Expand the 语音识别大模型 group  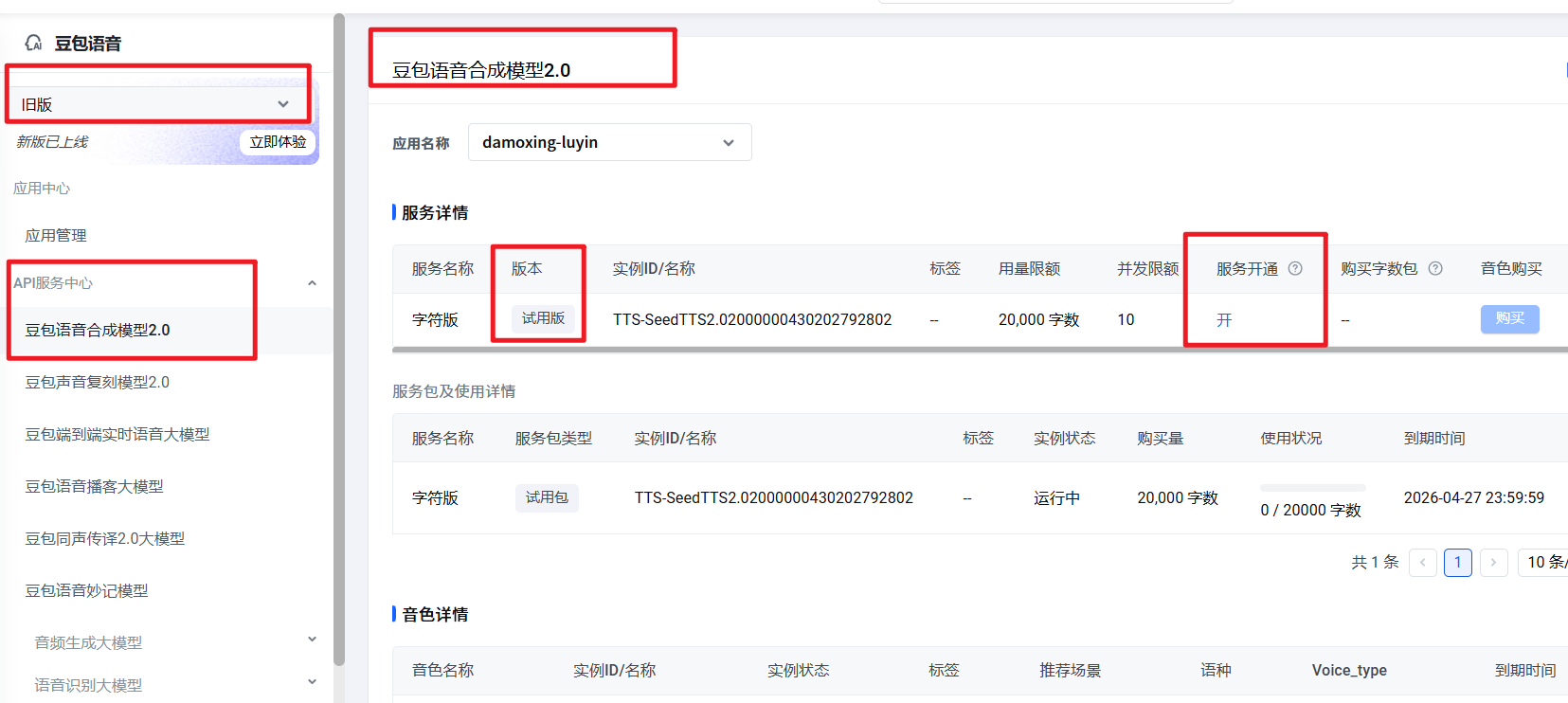pyautogui.click(x=312, y=683)
